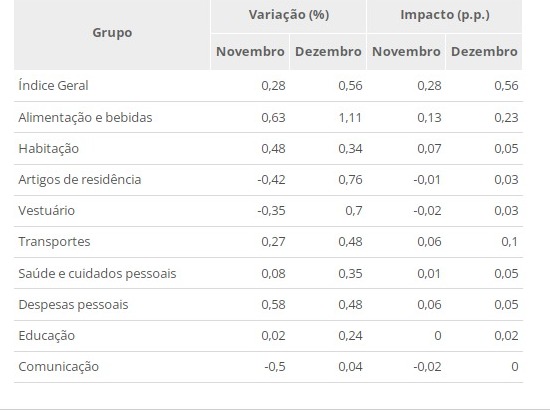Click the Transportes row label
Image resolution: width=550 pixels, height=417 pixels.
pyautogui.click(x=54, y=242)
